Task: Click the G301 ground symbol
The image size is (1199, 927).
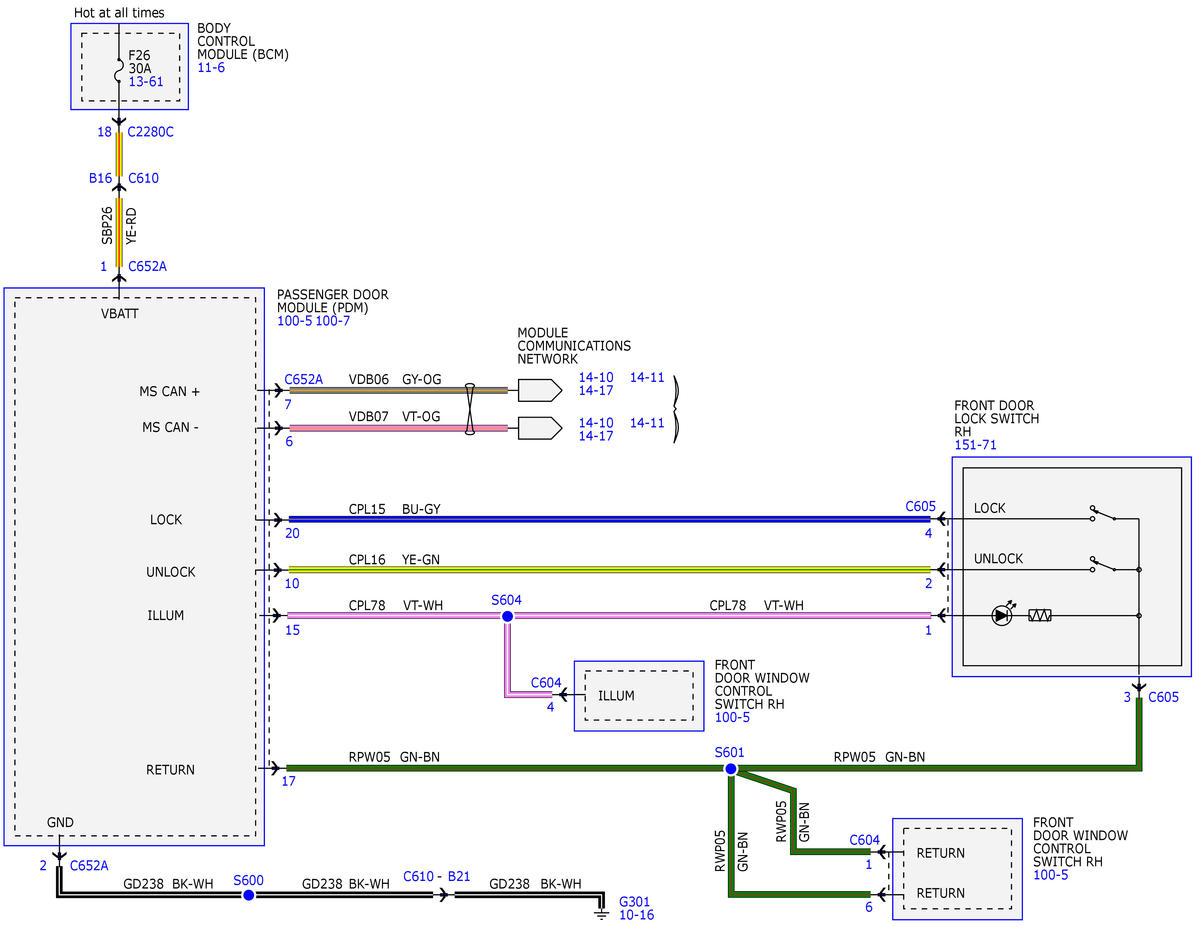Action: [602, 912]
